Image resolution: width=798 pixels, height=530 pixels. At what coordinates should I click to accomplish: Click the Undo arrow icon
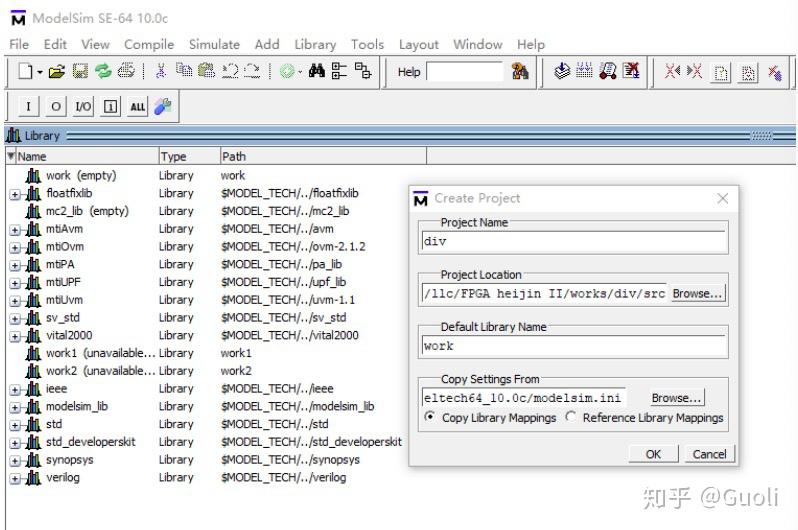tap(230, 71)
